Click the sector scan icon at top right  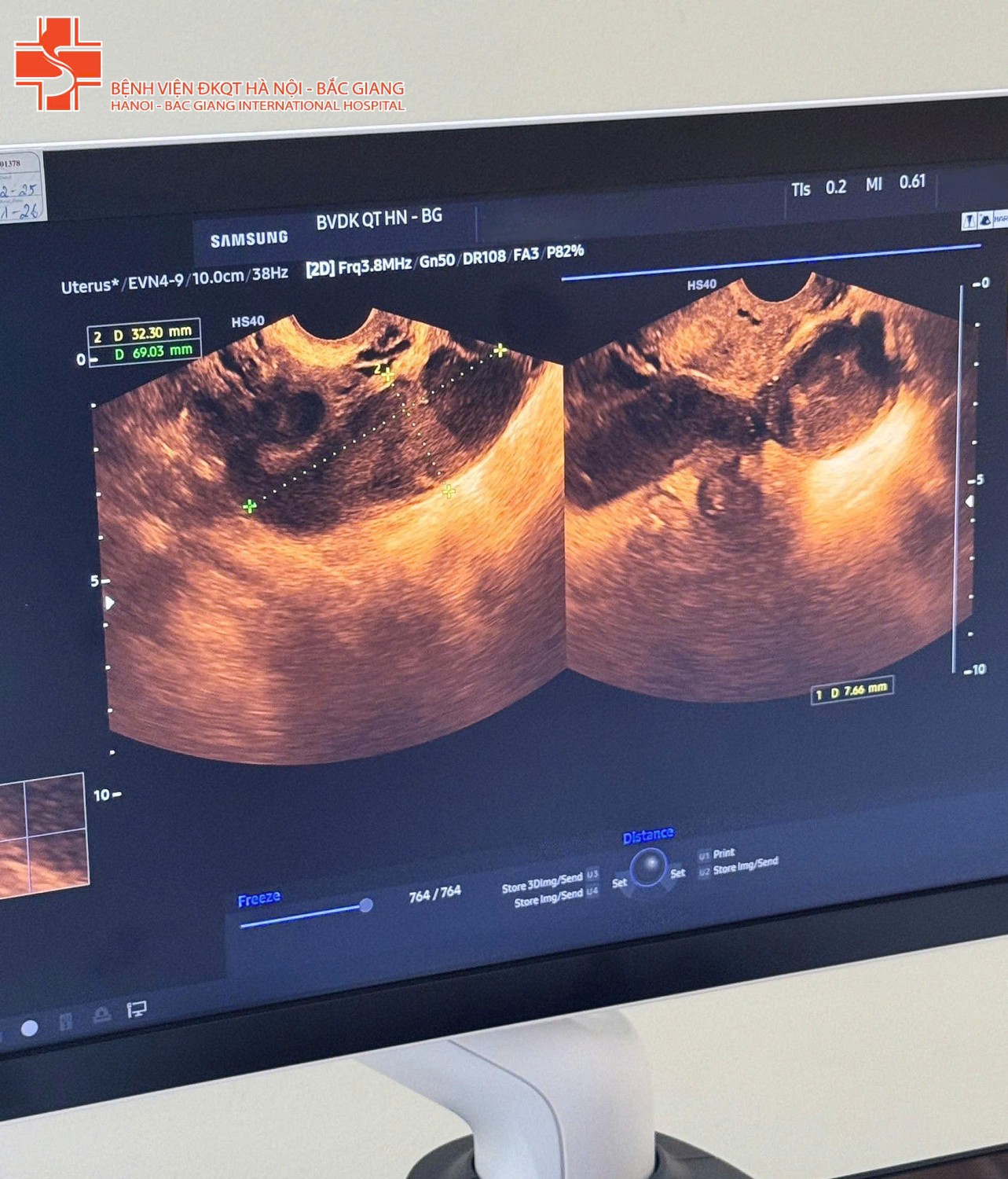985,221
